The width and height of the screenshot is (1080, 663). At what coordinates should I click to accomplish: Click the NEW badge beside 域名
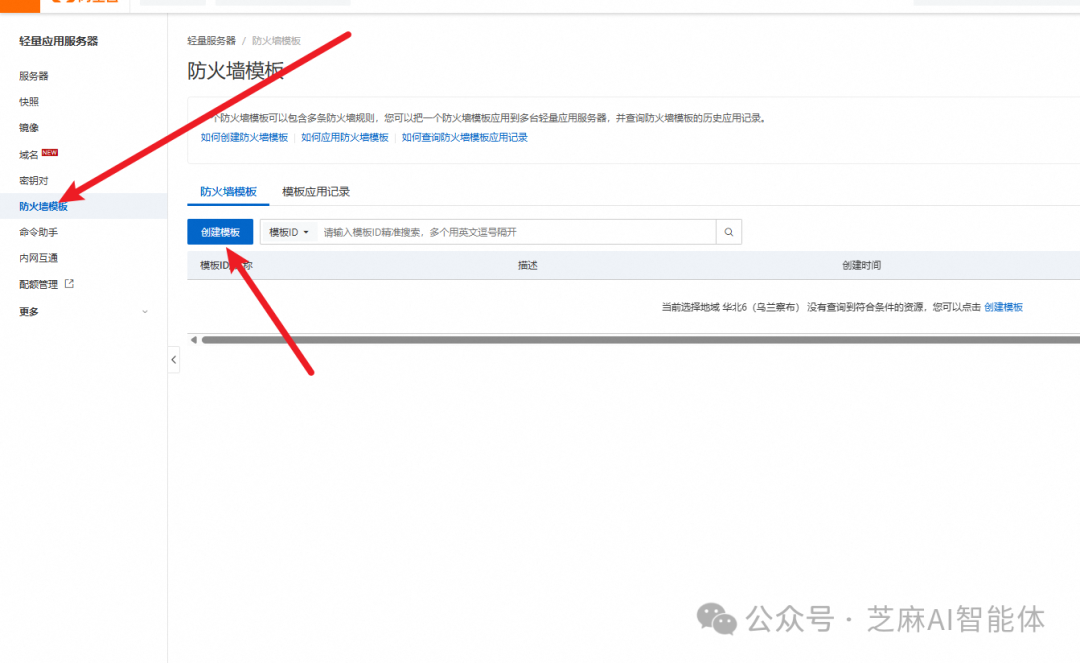[x=50, y=153]
